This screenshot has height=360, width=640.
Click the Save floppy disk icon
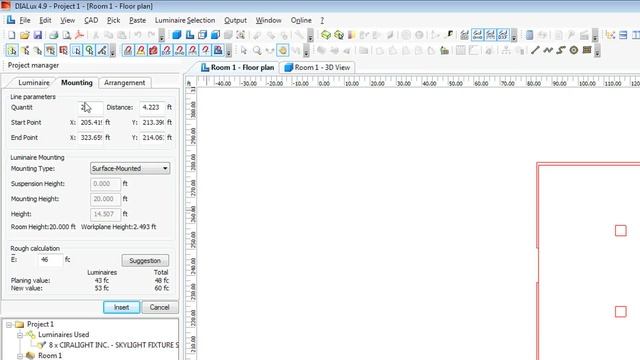point(38,35)
